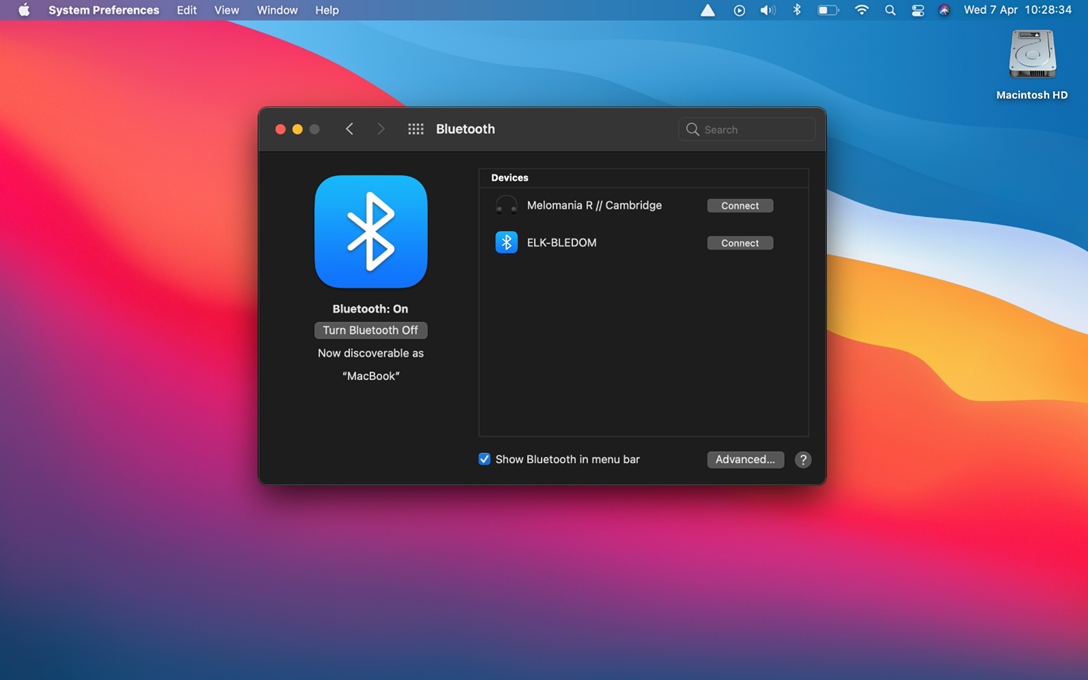The image size is (1088, 680).
Task: Open Spotlight search magnifier in menu bar
Action: pos(890,10)
